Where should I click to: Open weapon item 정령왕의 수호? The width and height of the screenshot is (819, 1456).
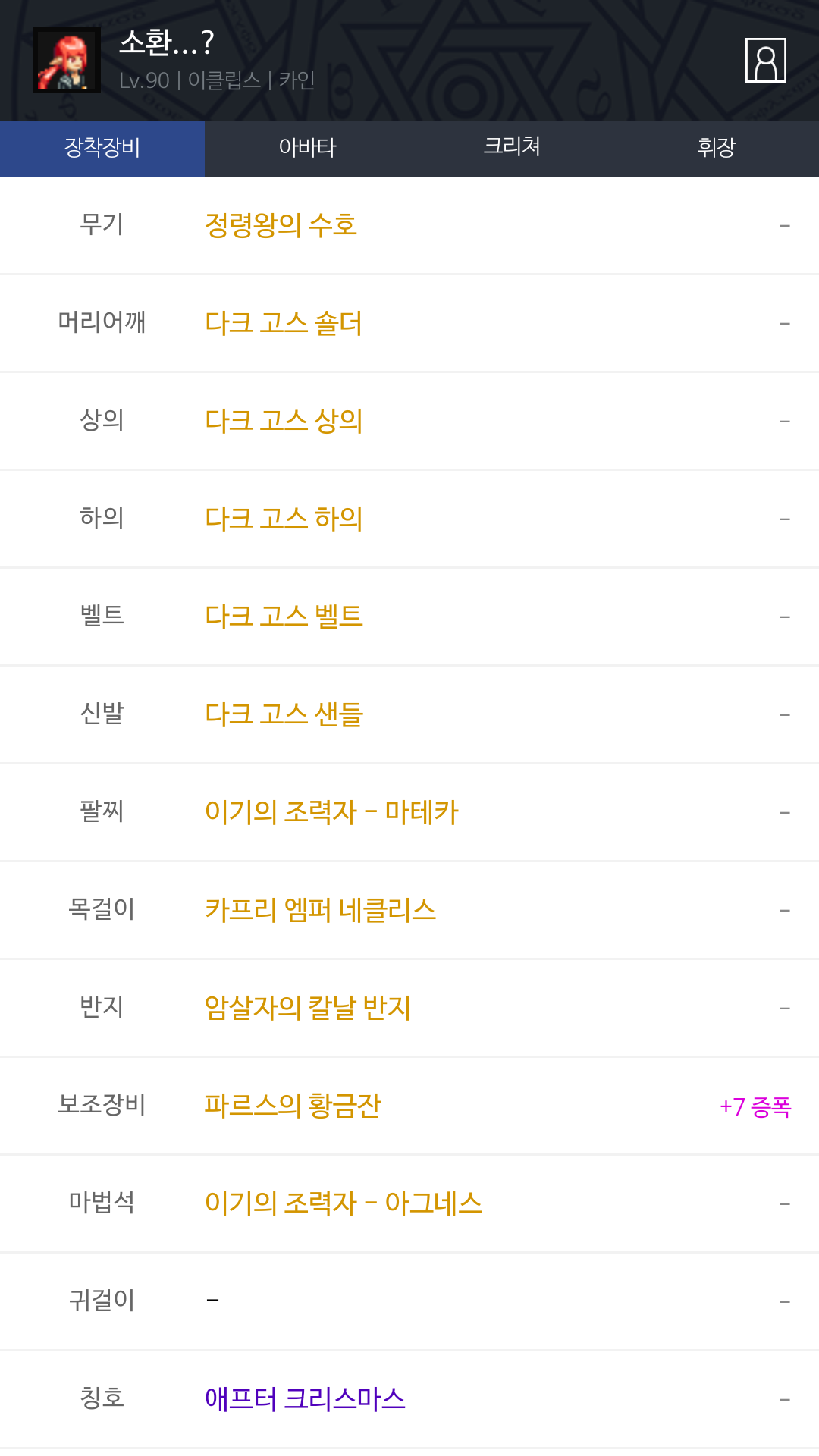point(281,225)
